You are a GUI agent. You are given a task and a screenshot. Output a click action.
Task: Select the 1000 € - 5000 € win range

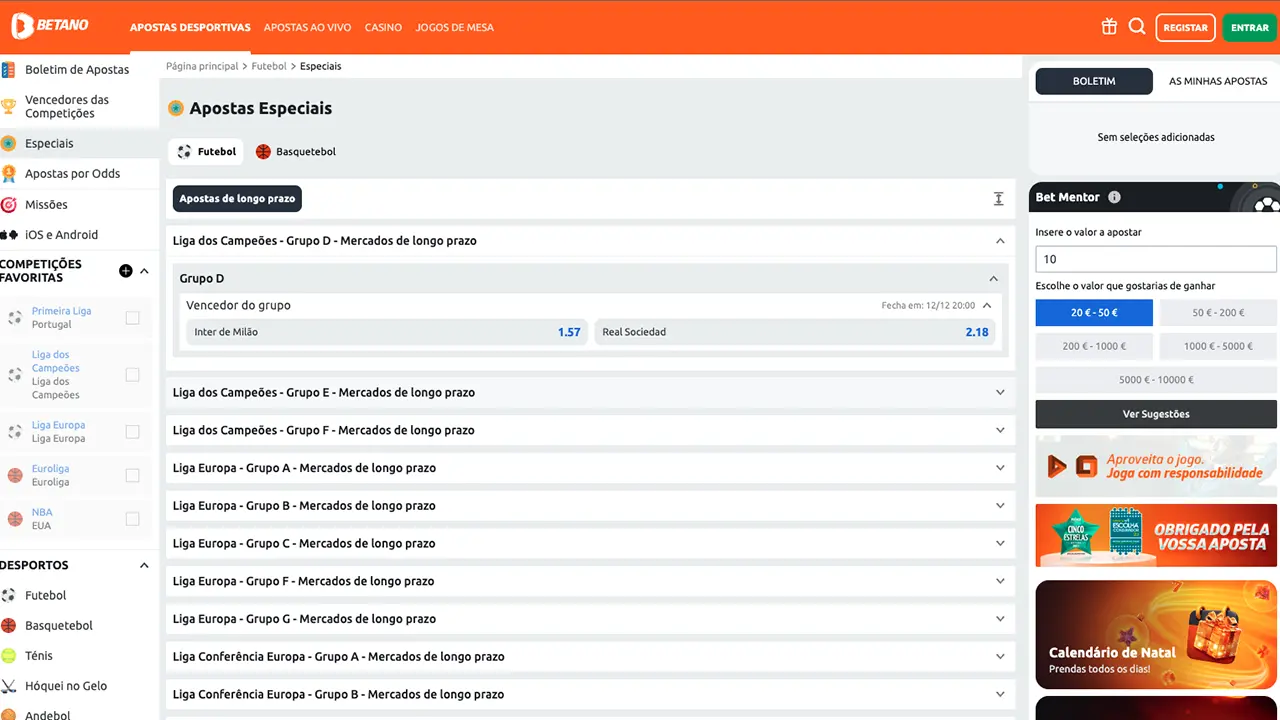[1218, 346]
